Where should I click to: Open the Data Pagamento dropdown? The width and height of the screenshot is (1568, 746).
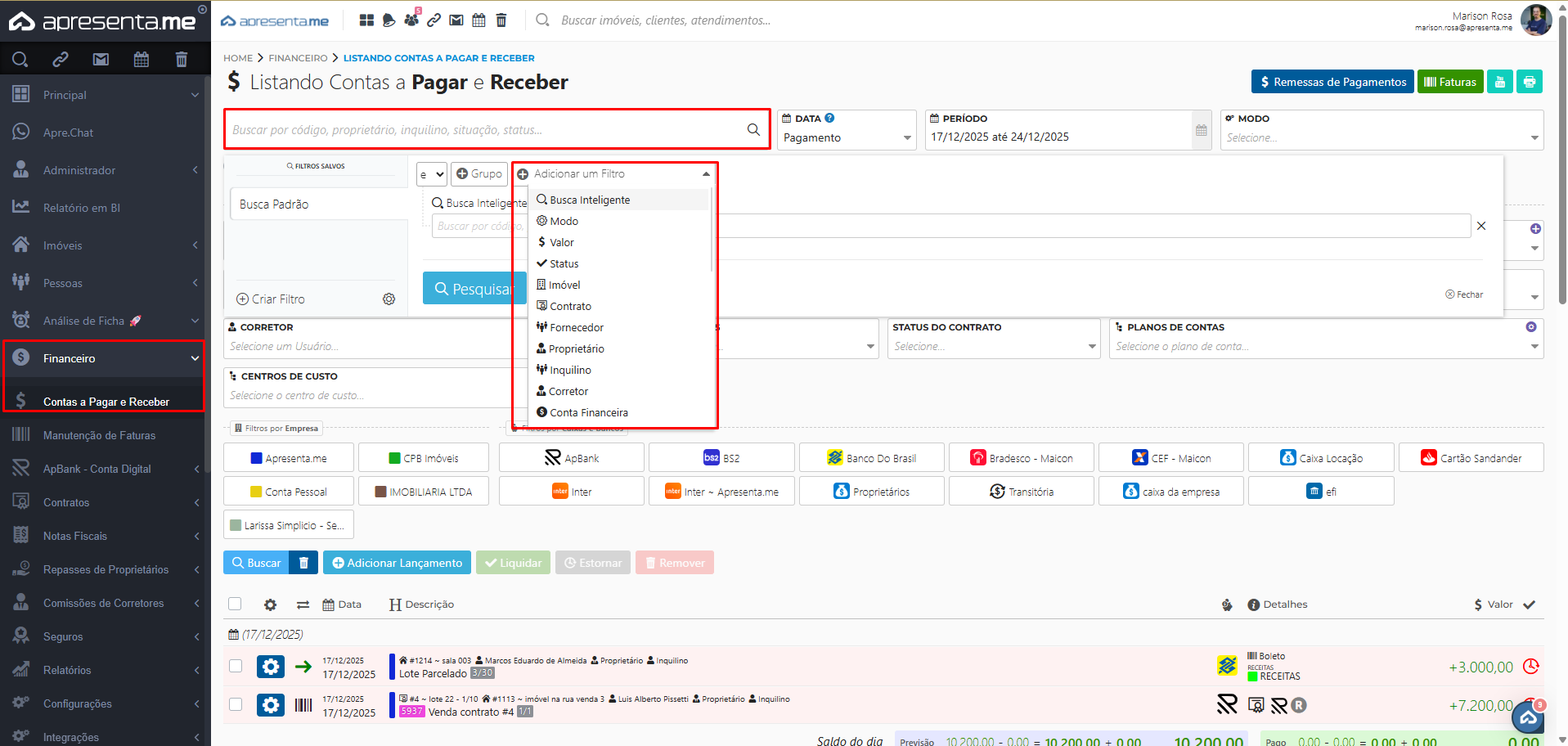[847, 137]
